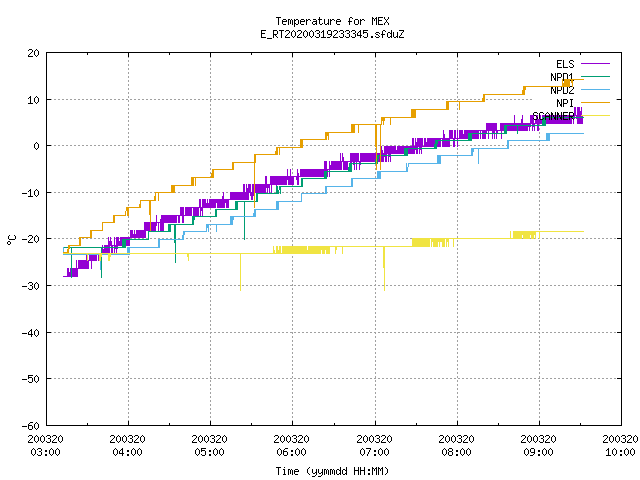Click the purple ELS legend line sample

coord(595,64)
